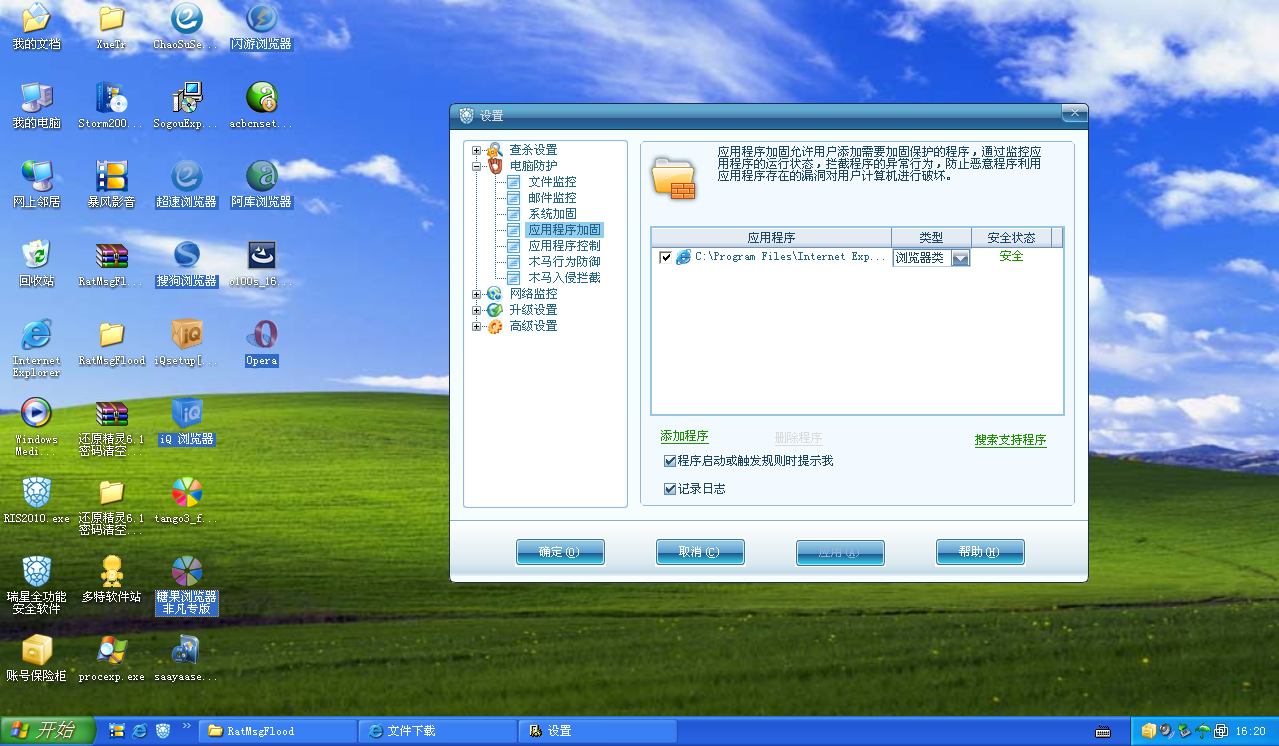Select SogouExp installer desktop icon
1279x746 pixels.
[x=186, y=106]
